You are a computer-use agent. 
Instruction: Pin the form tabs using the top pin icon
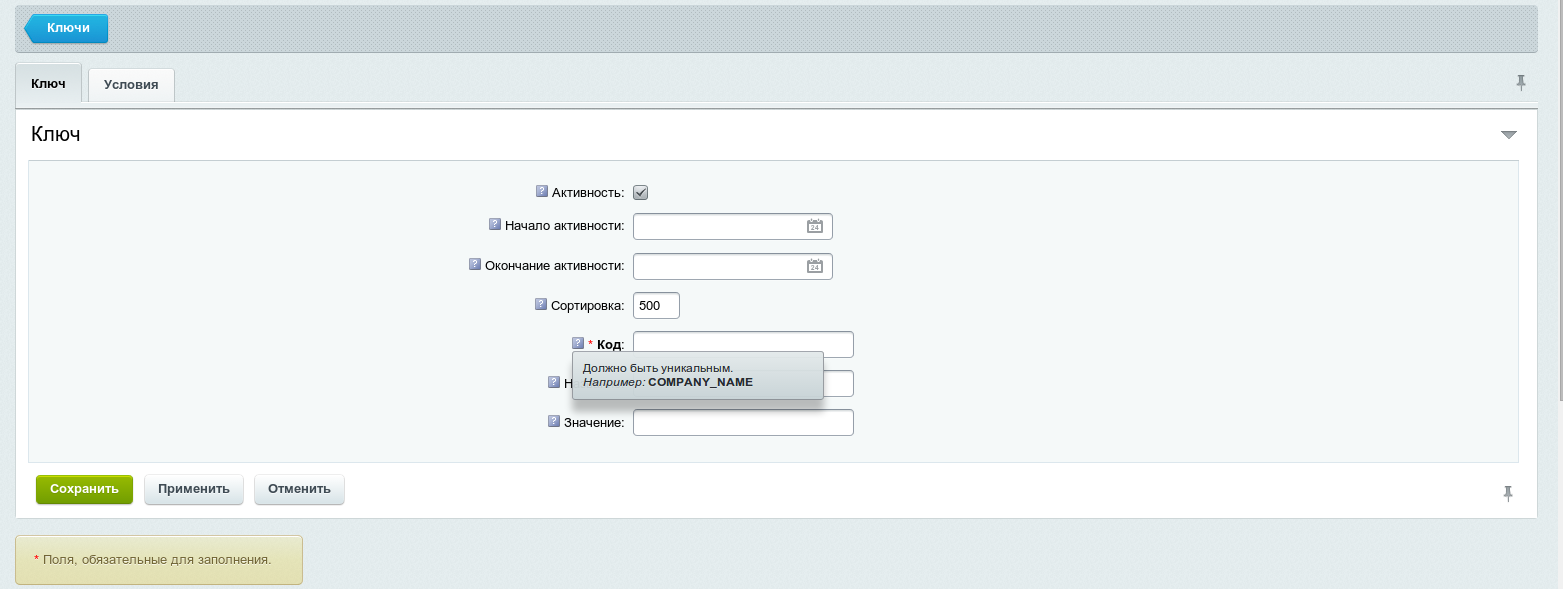click(1521, 82)
